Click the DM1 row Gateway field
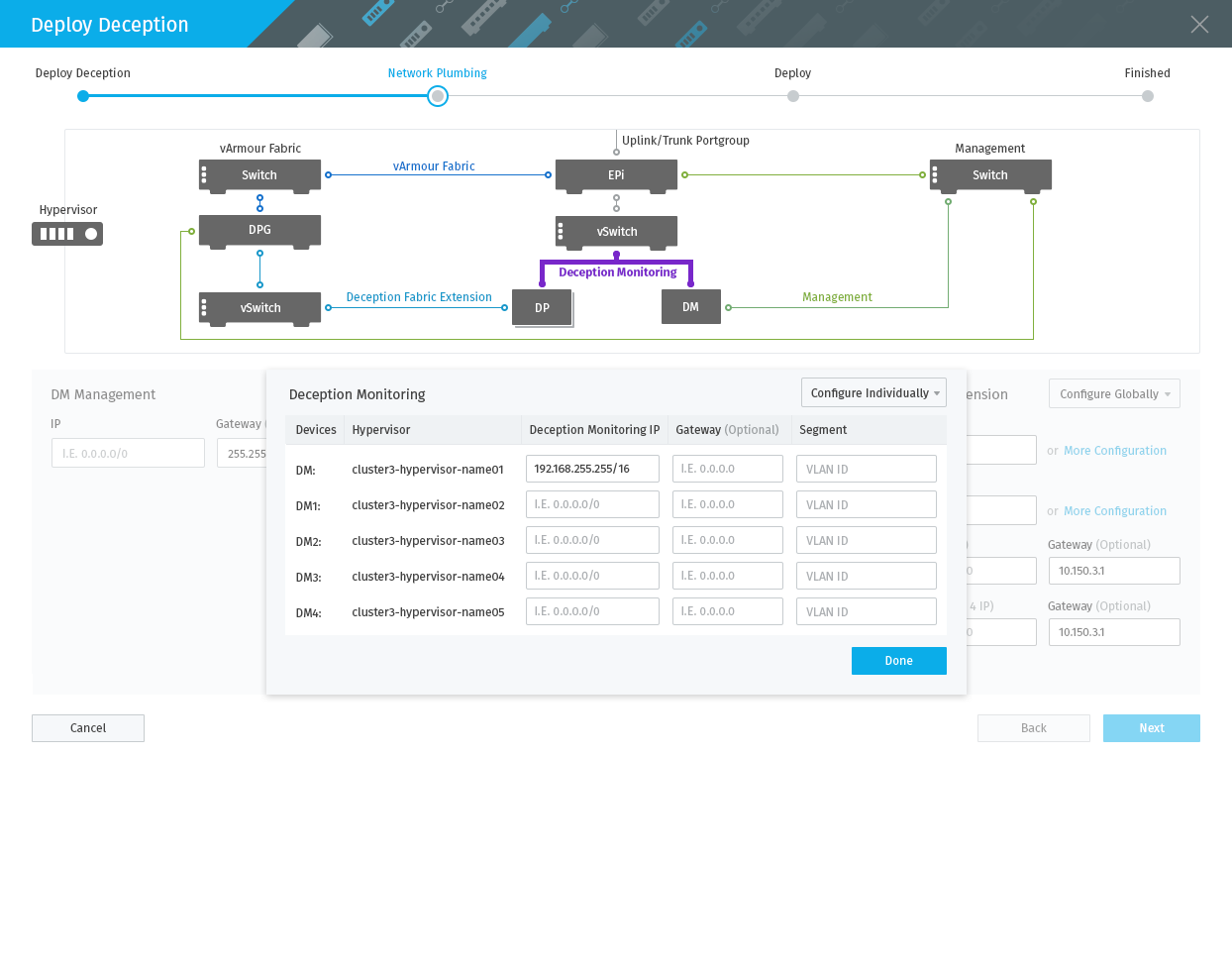The height and width of the screenshot is (973, 1232). click(728, 504)
